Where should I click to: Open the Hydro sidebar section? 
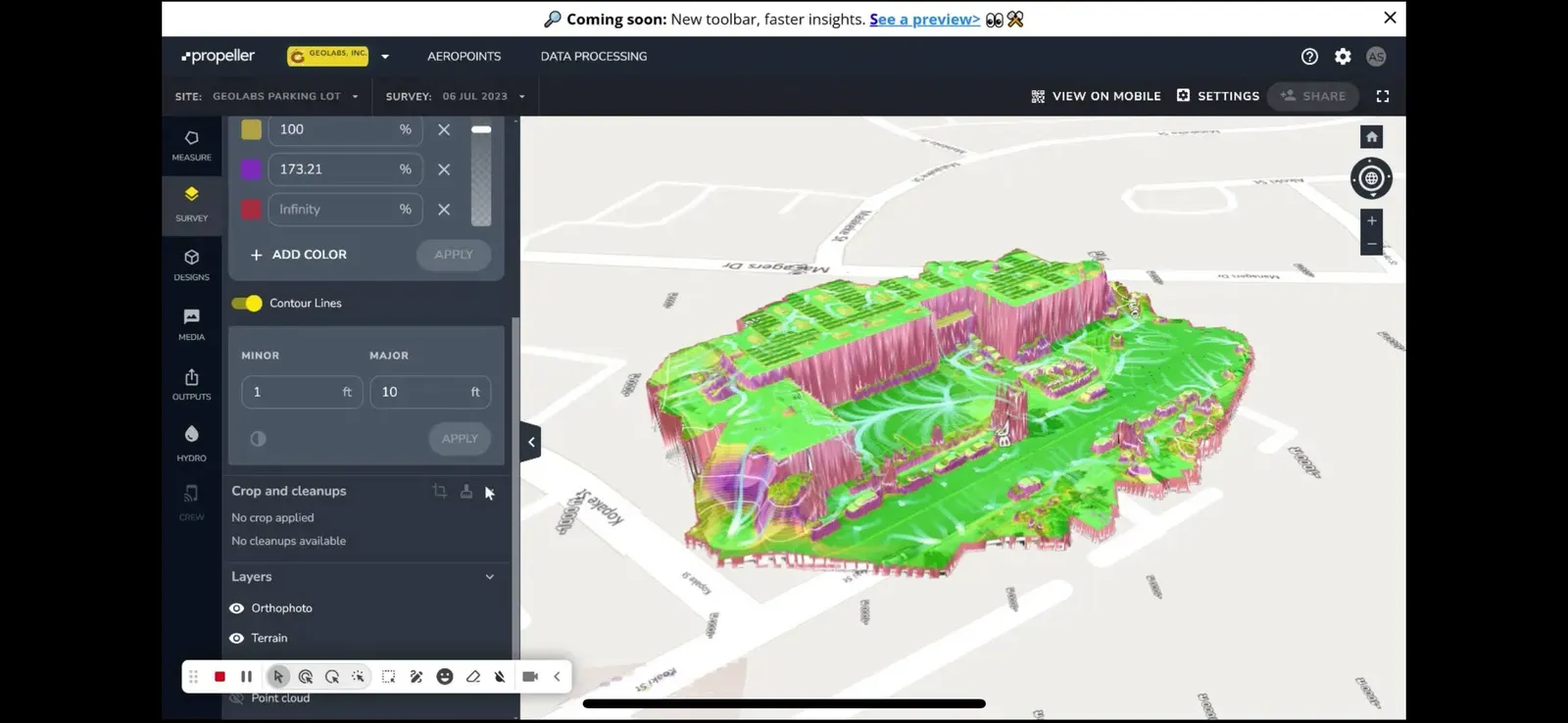(x=191, y=444)
